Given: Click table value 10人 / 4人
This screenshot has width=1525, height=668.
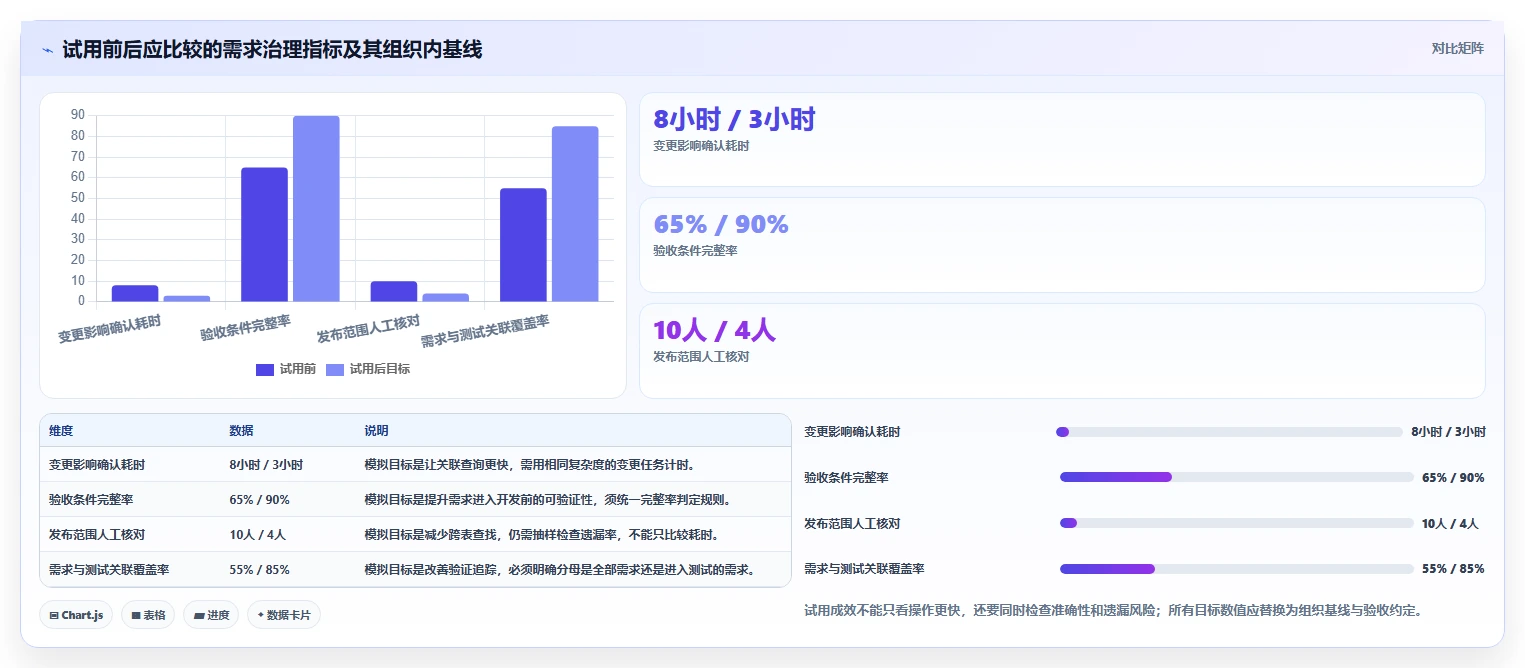Looking at the screenshot, I should pos(257,535).
